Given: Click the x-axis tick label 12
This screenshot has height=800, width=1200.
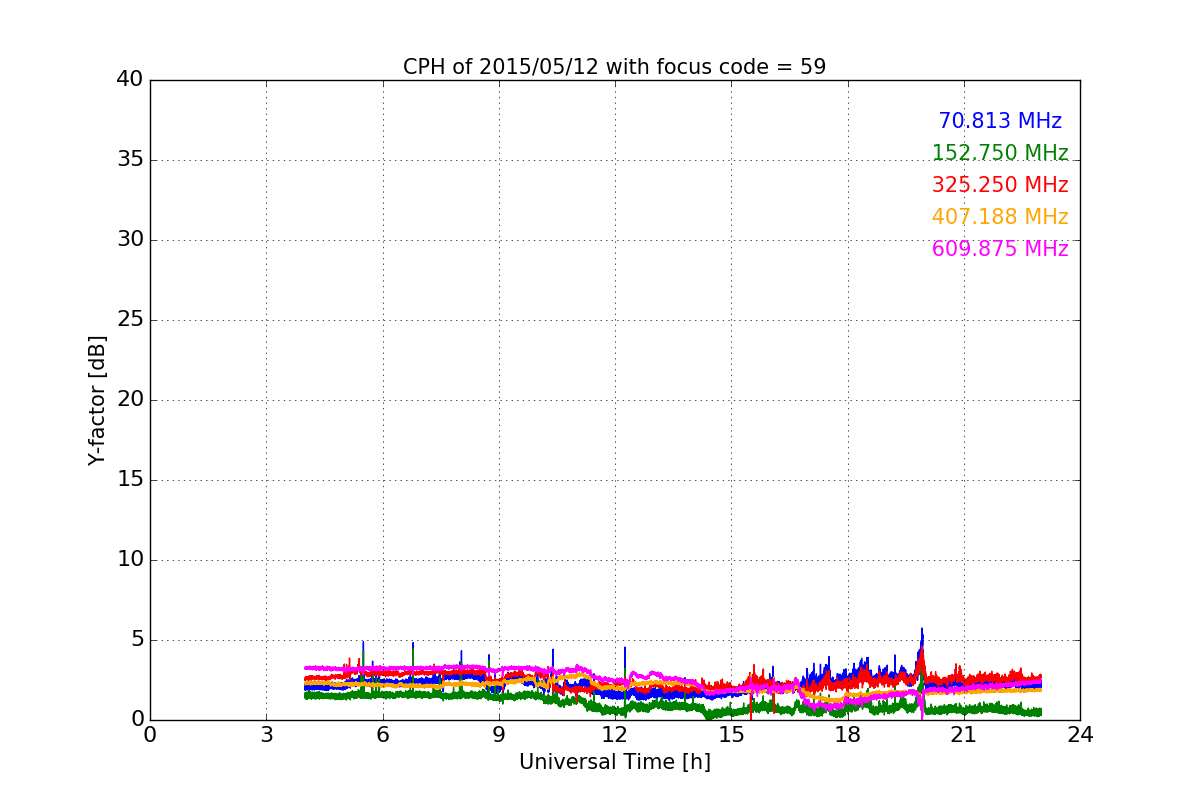Looking at the screenshot, I should coord(615,734).
